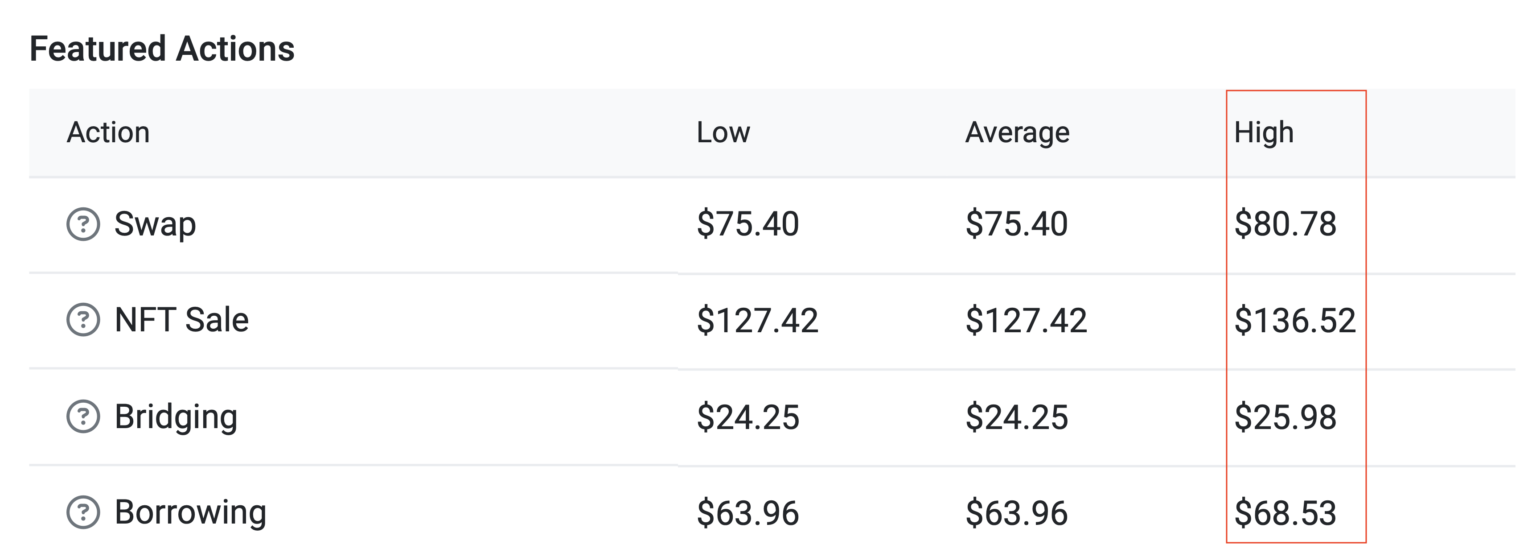This screenshot has height=553, width=1536.
Task: Choose the Bridging action label
Action: click(176, 417)
